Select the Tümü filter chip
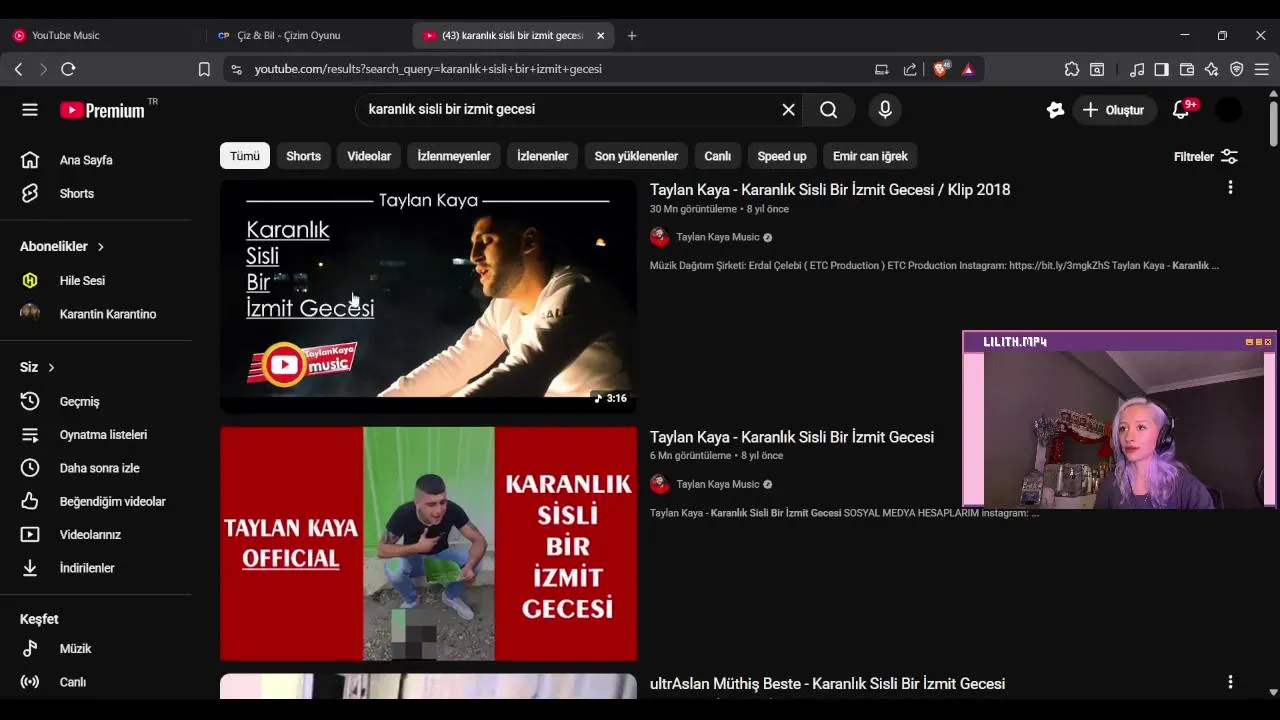Image resolution: width=1280 pixels, height=720 pixels. [245, 156]
